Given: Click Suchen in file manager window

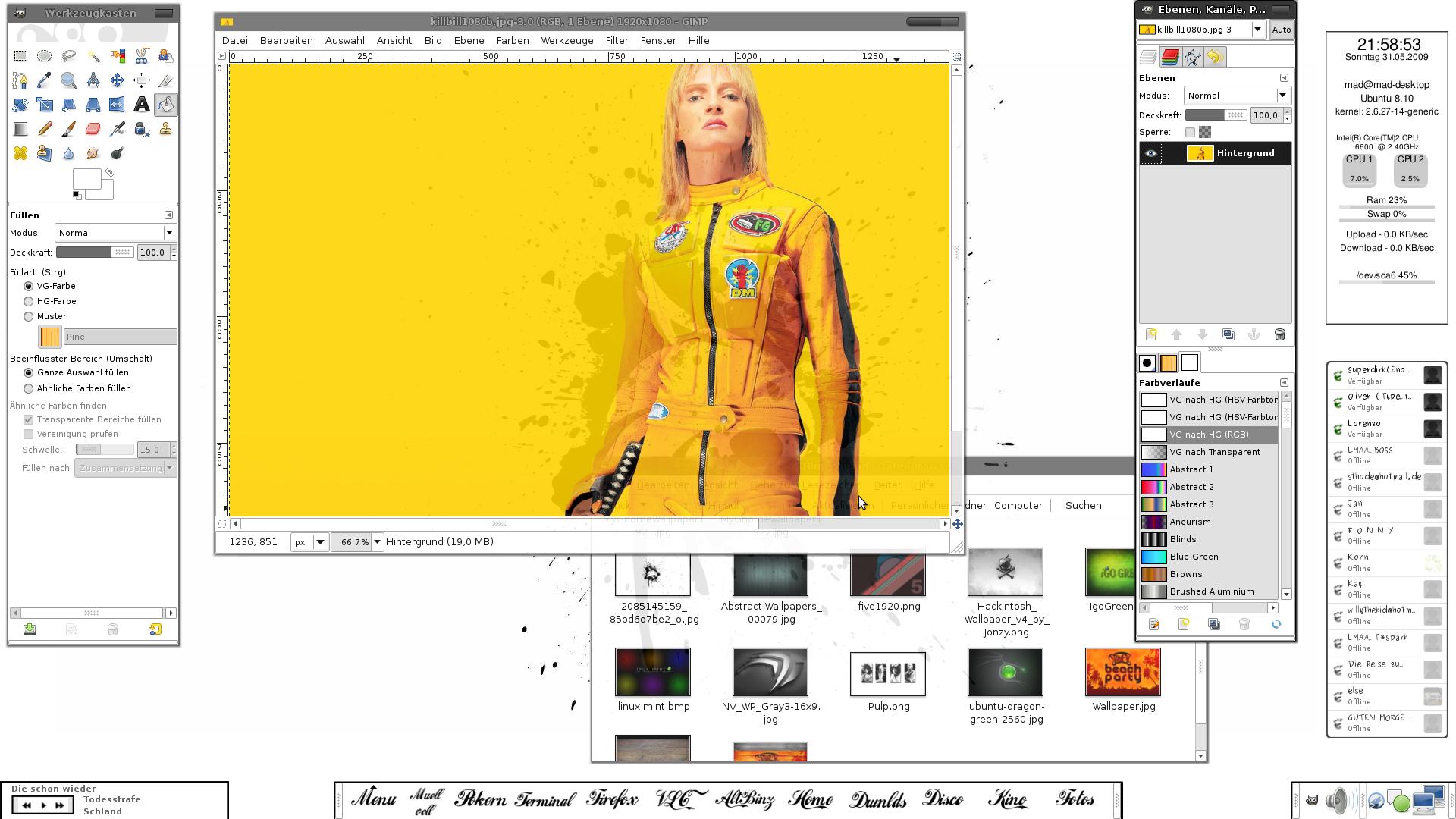Looking at the screenshot, I should coord(1083,505).
